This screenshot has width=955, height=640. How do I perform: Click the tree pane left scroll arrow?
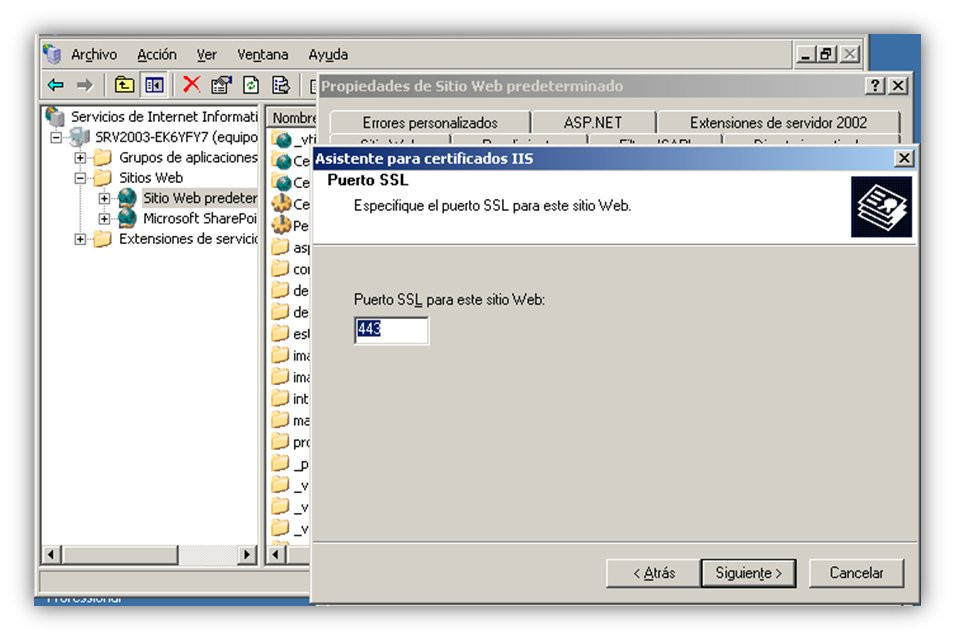(x=51, y=555)
